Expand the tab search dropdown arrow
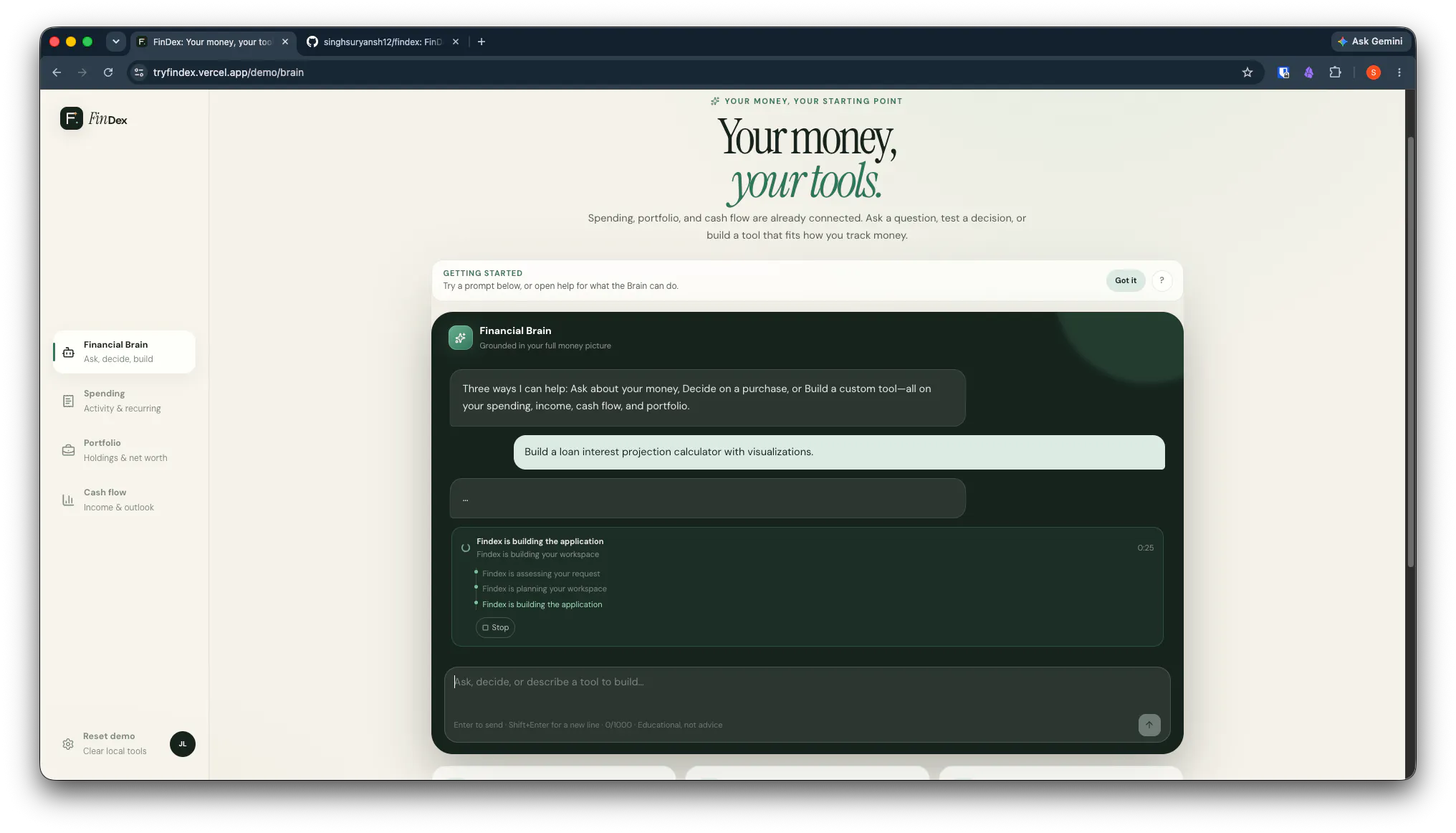 [116, 42]
